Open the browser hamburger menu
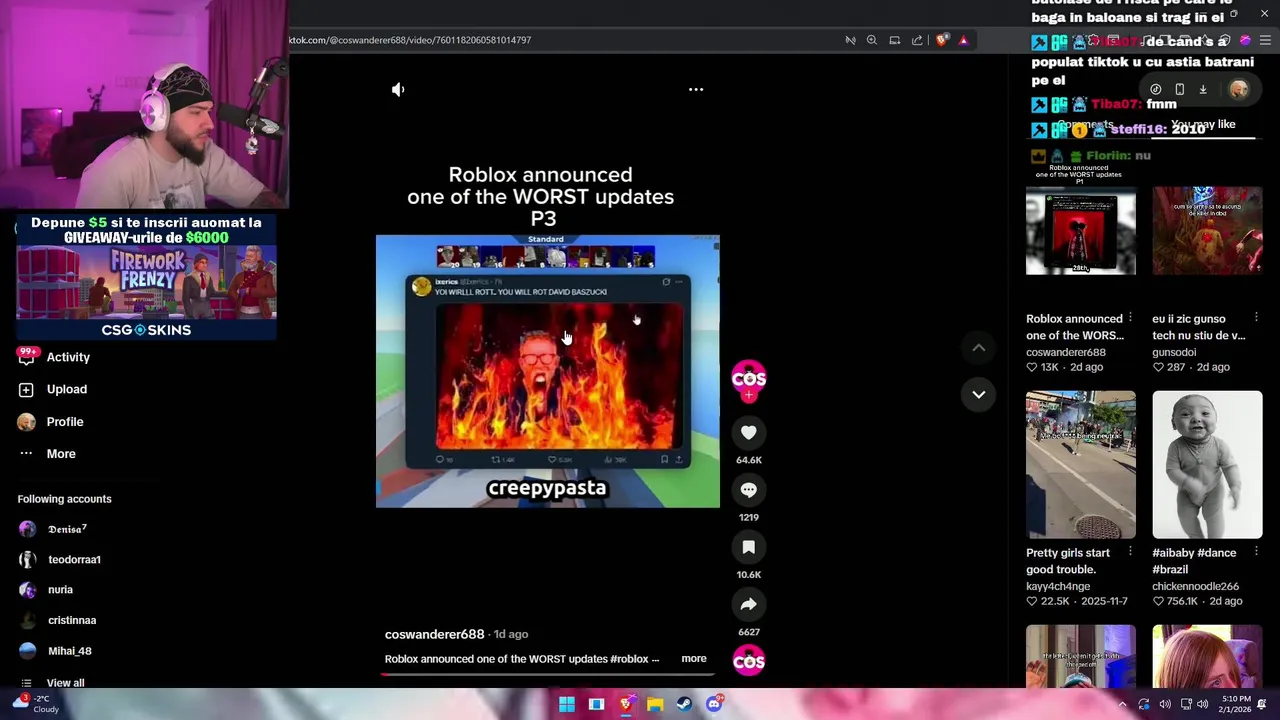 tap(1263, 40)
